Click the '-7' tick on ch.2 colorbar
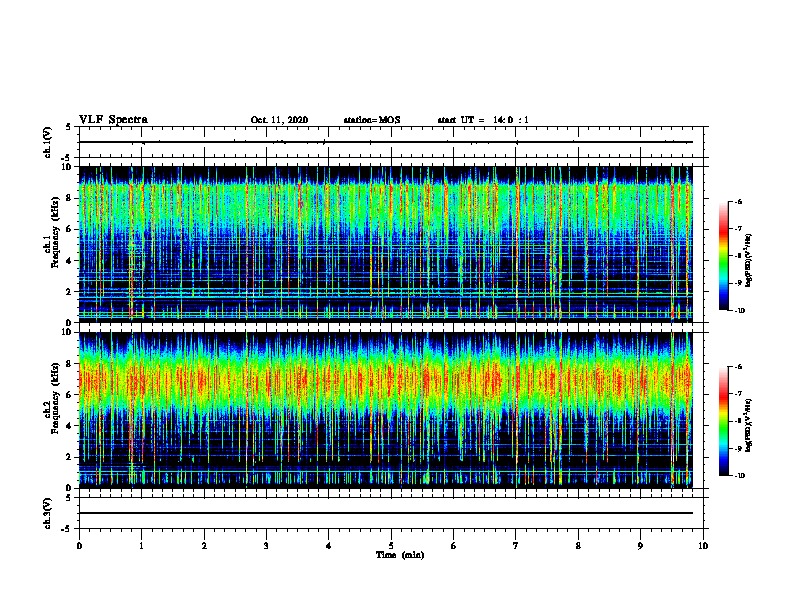 [738, 394]
